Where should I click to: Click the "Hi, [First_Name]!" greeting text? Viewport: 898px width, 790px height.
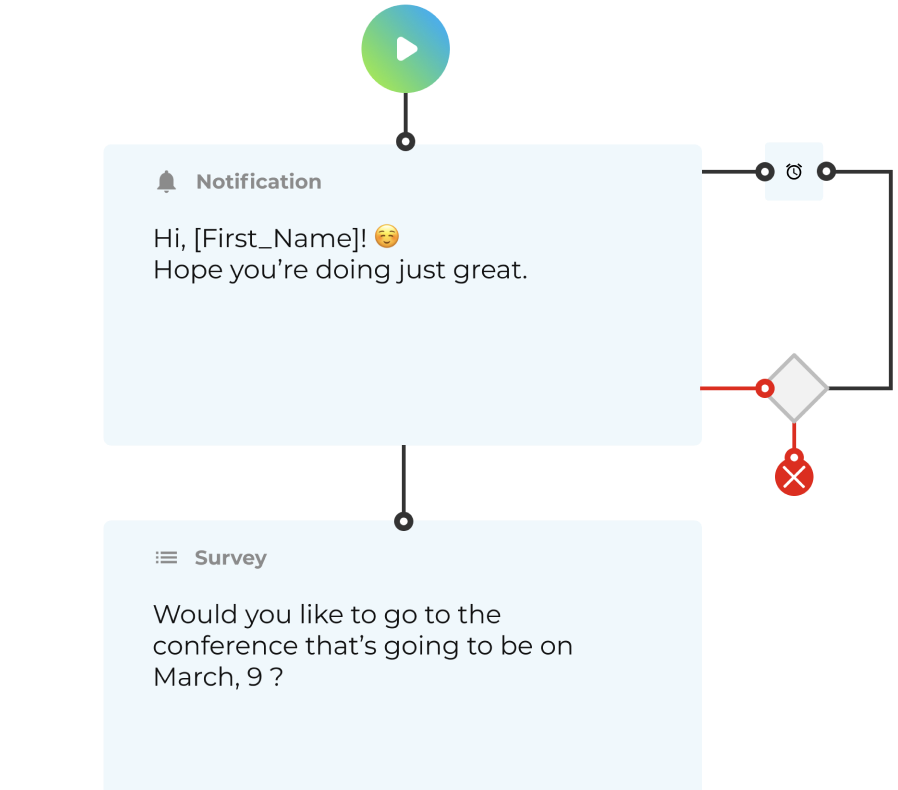click(260, 238)
